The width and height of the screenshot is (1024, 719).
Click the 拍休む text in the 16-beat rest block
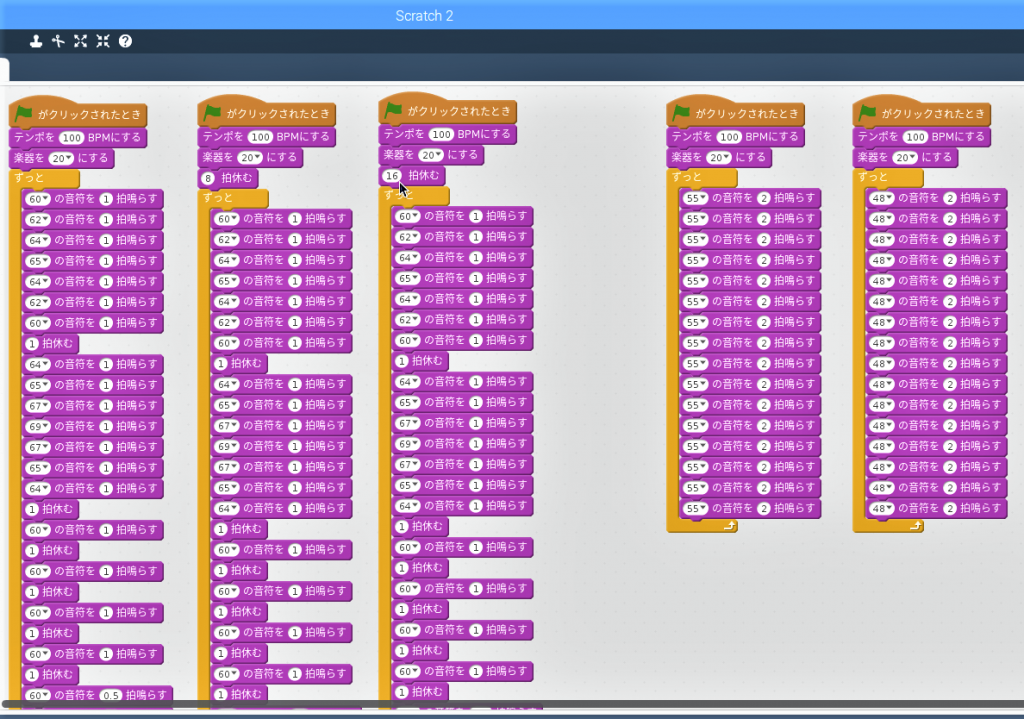click(x=424, y=176)
